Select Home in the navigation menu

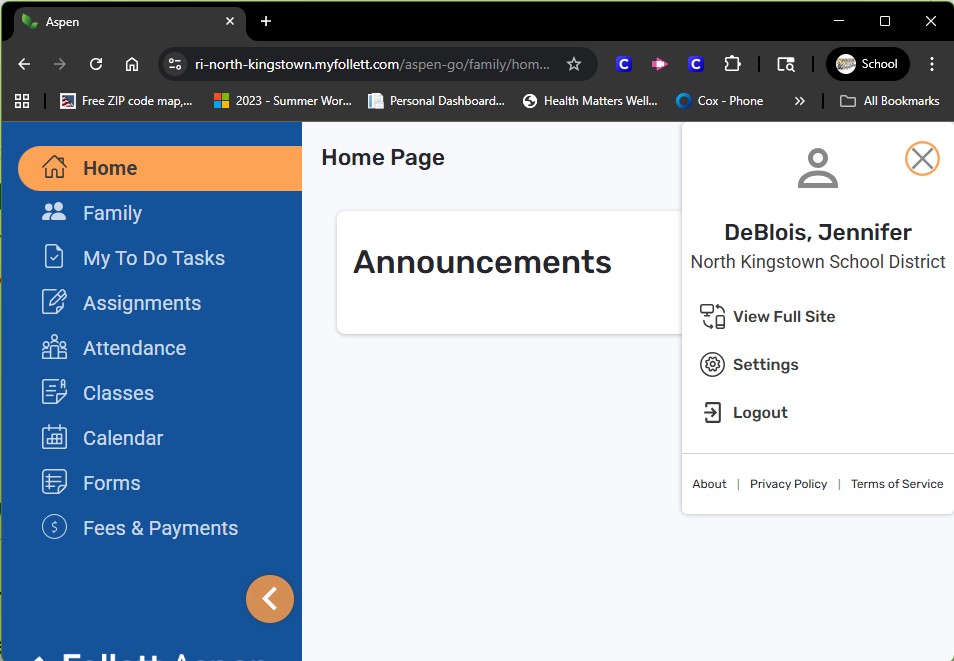pyautogui.click(x=110, y=168)
